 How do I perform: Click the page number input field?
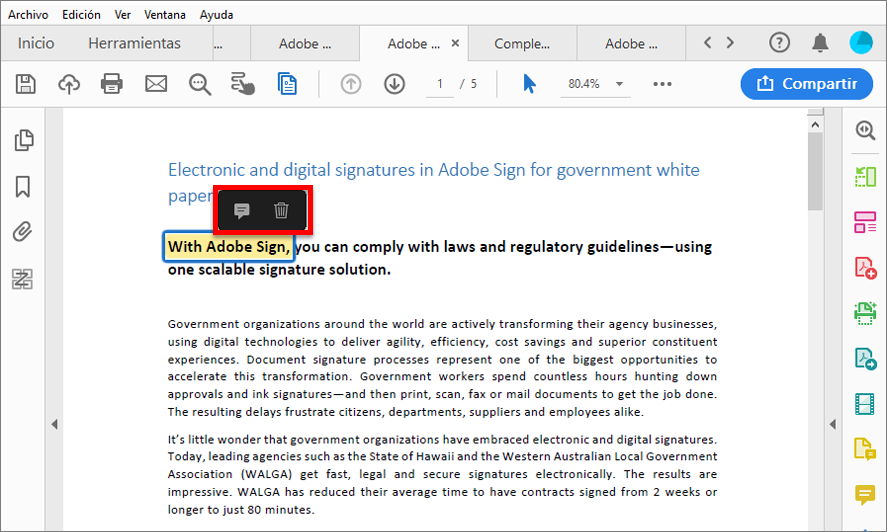pos(440,84)
